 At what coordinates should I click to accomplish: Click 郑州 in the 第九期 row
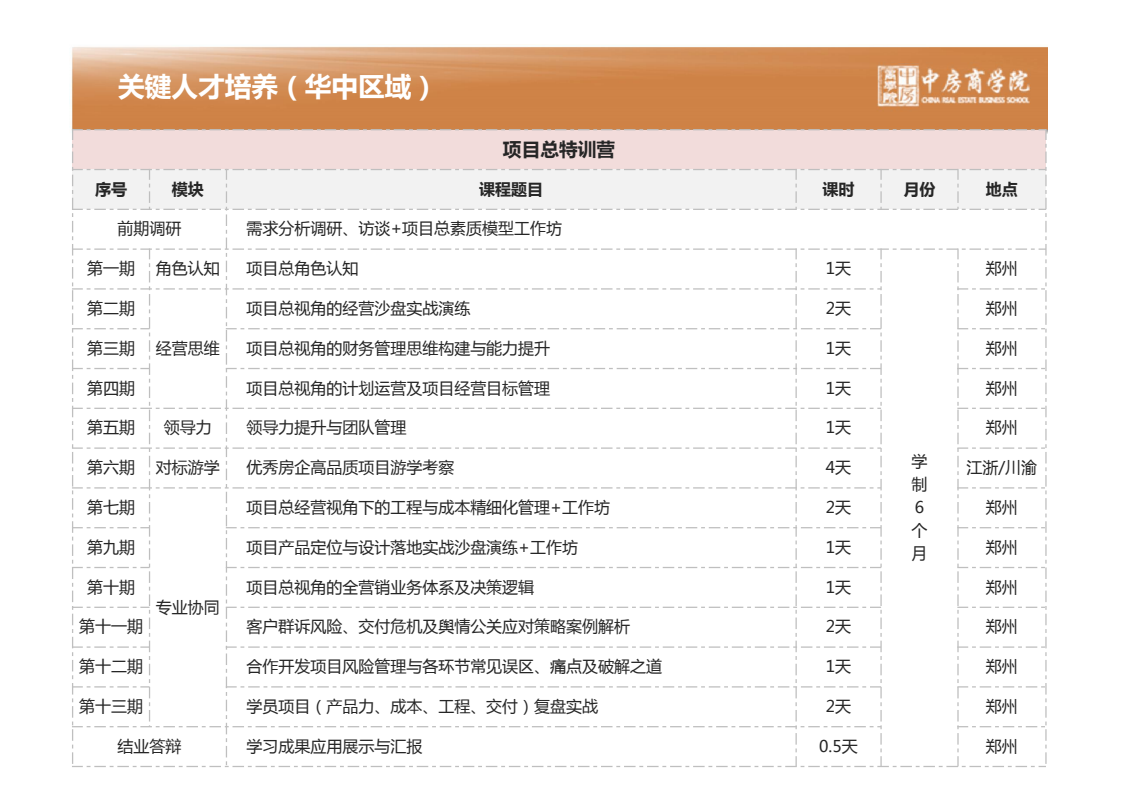(x=1001, y=547)
